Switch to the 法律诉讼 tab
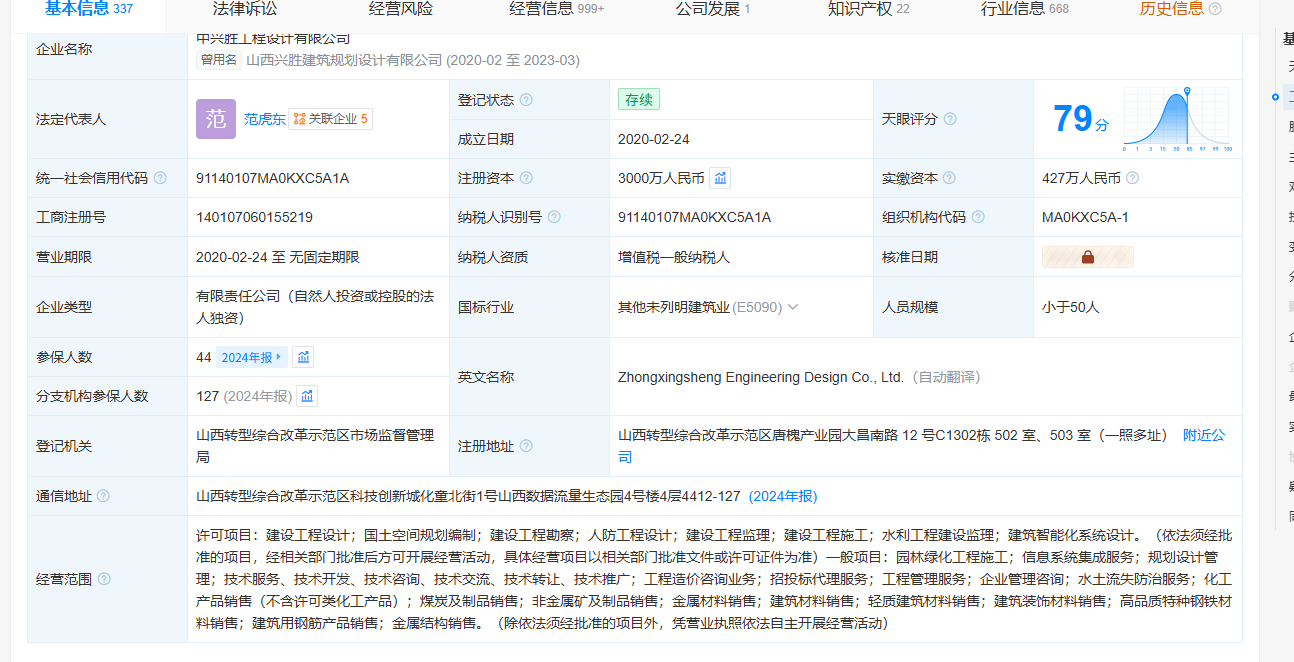Viewport: 1294px width, 662px height. (x=245, y=9)
